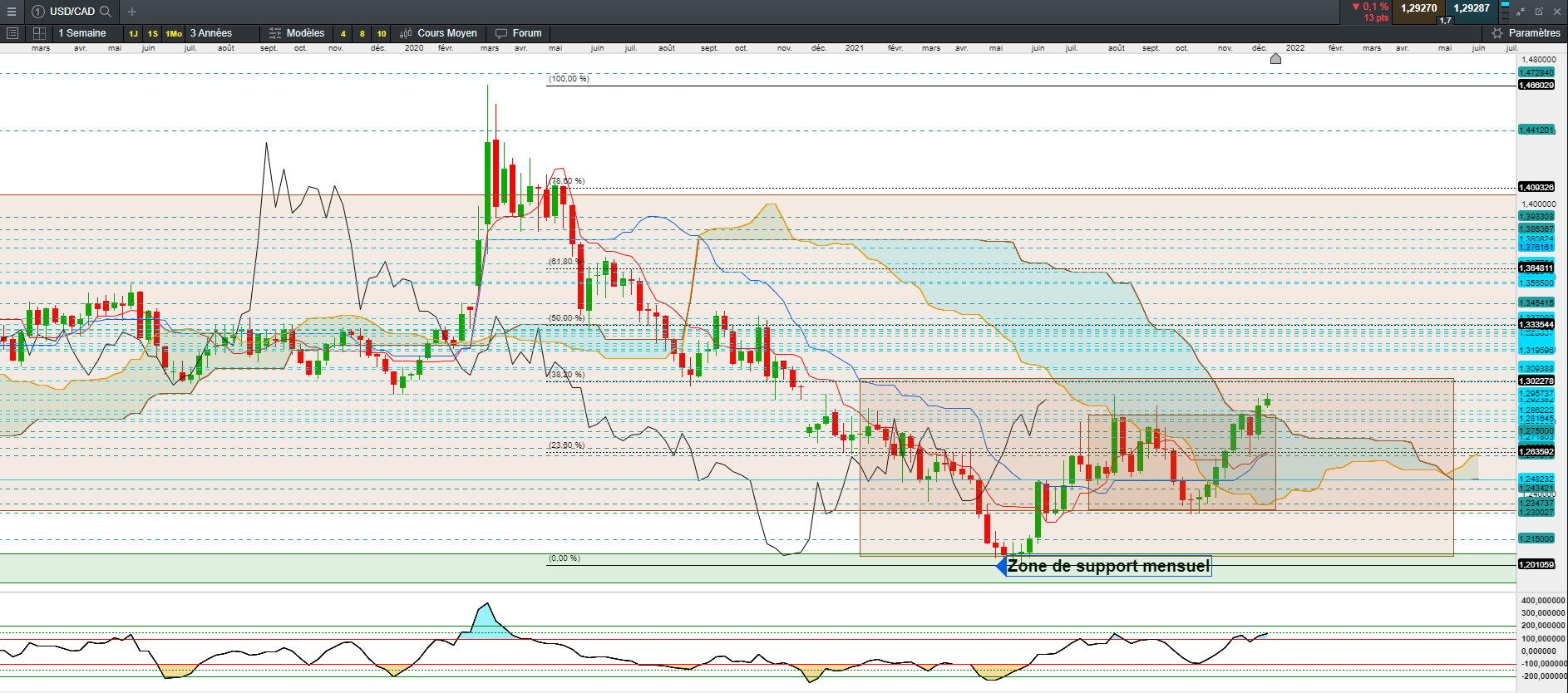1568x693 pixels.
Task: Open Paramètres gear settings
Action: (x=1497, y=33)
